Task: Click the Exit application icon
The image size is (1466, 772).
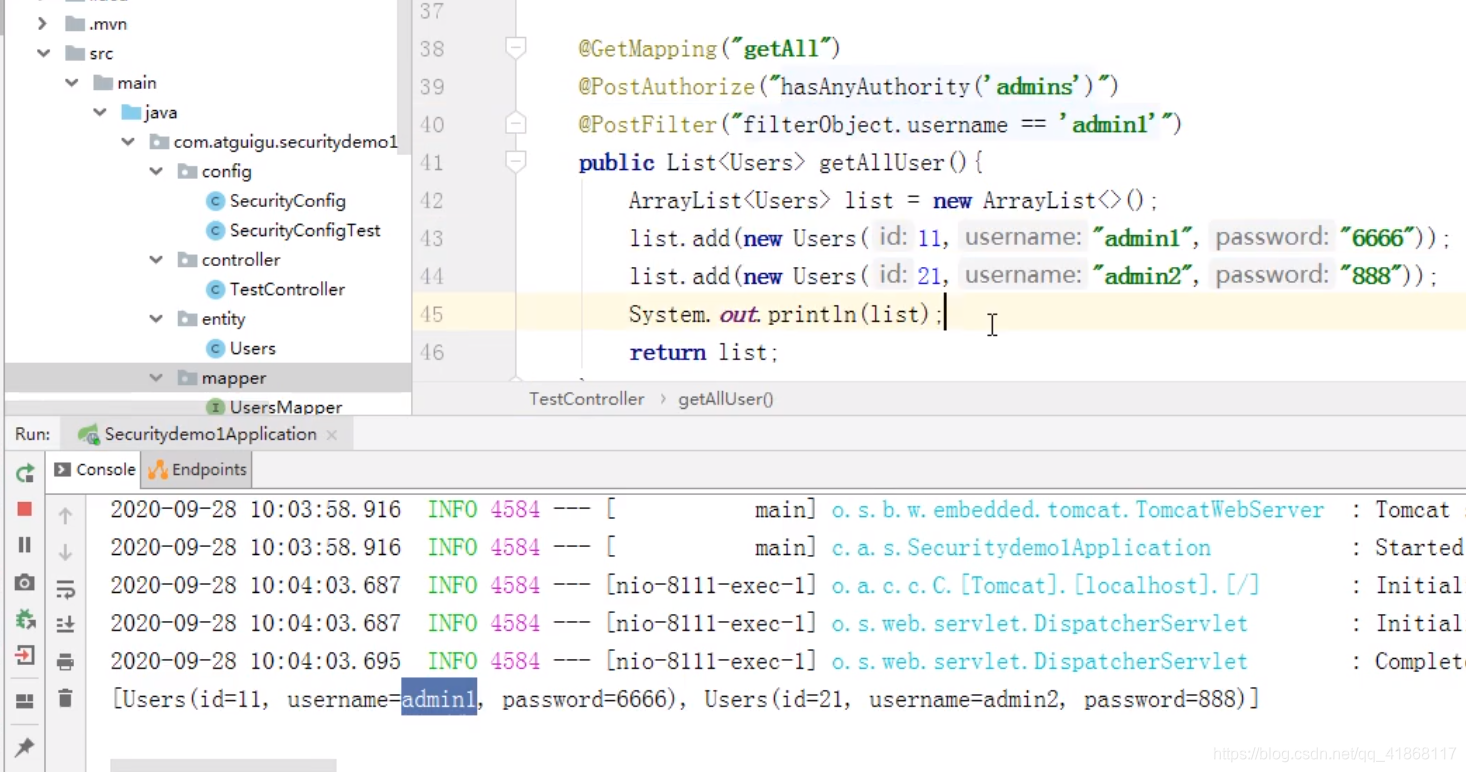Action: (25, 655)
